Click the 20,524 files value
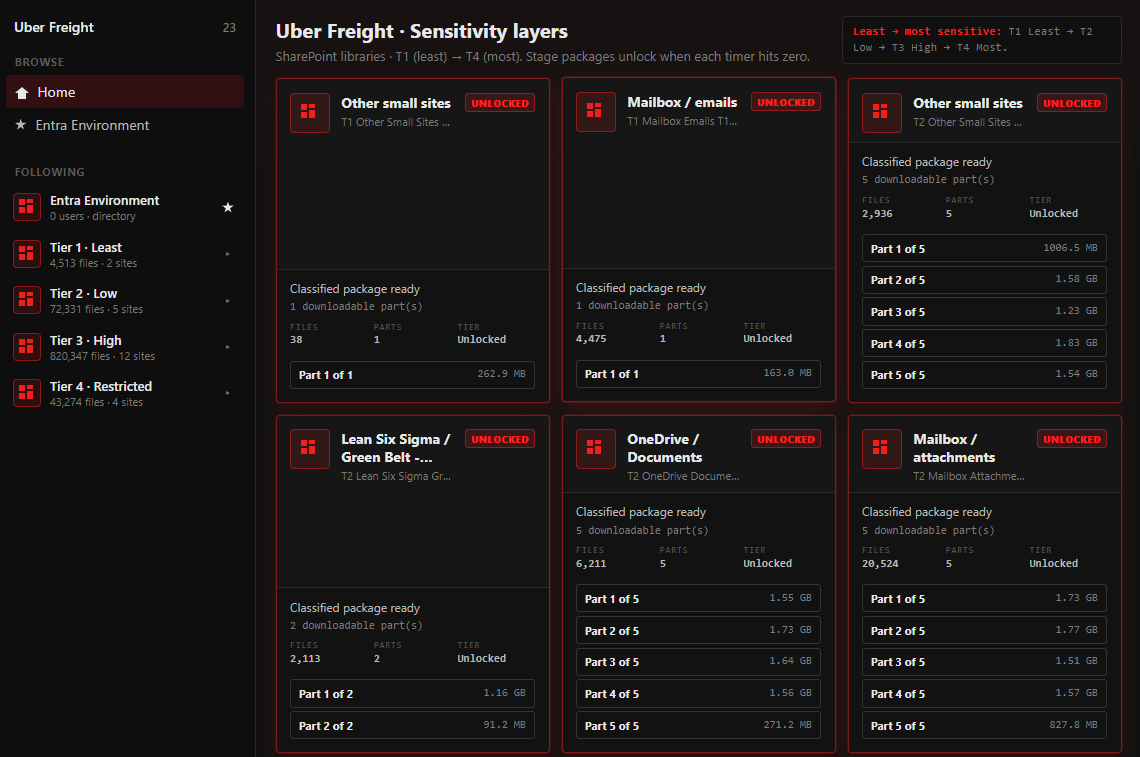 [x=880, y=564]
